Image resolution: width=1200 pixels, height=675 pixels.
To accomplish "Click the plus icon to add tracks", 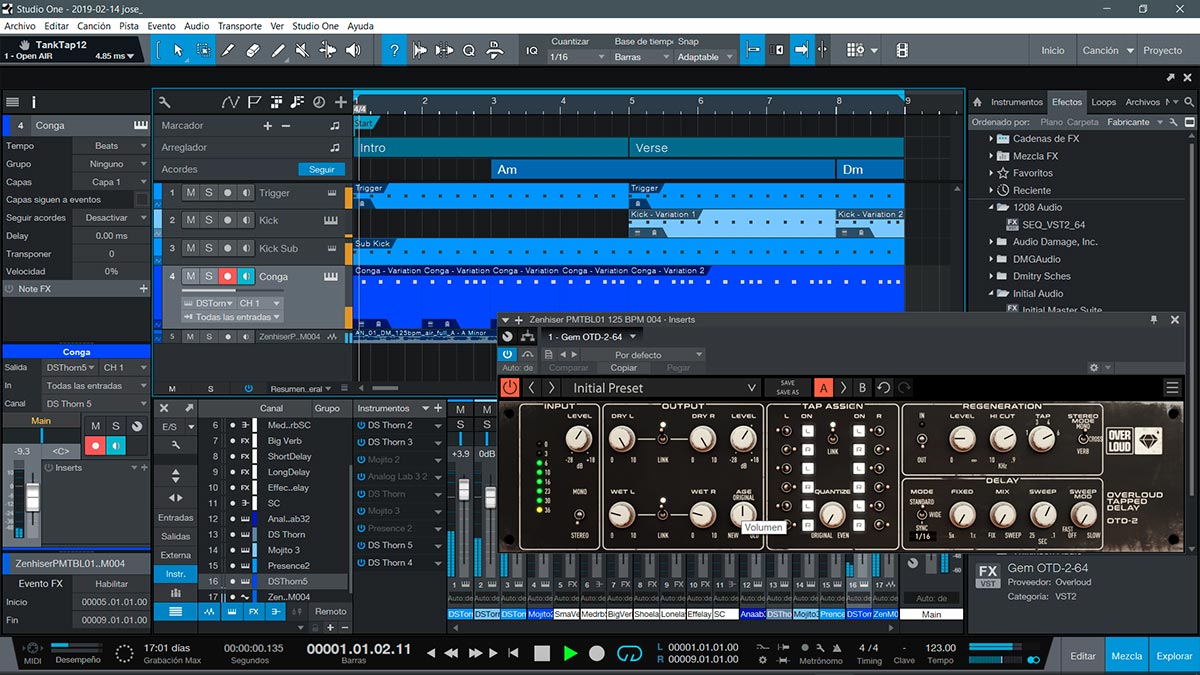I will (341, 102).
